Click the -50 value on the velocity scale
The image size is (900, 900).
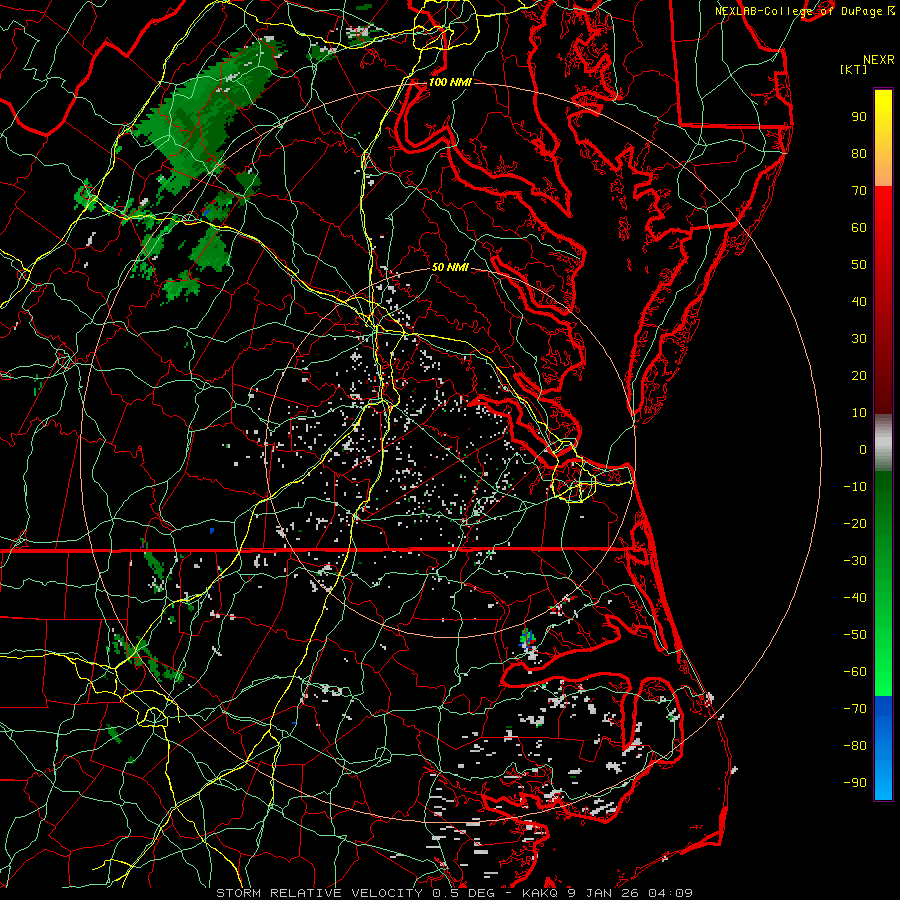pos(855,635)
